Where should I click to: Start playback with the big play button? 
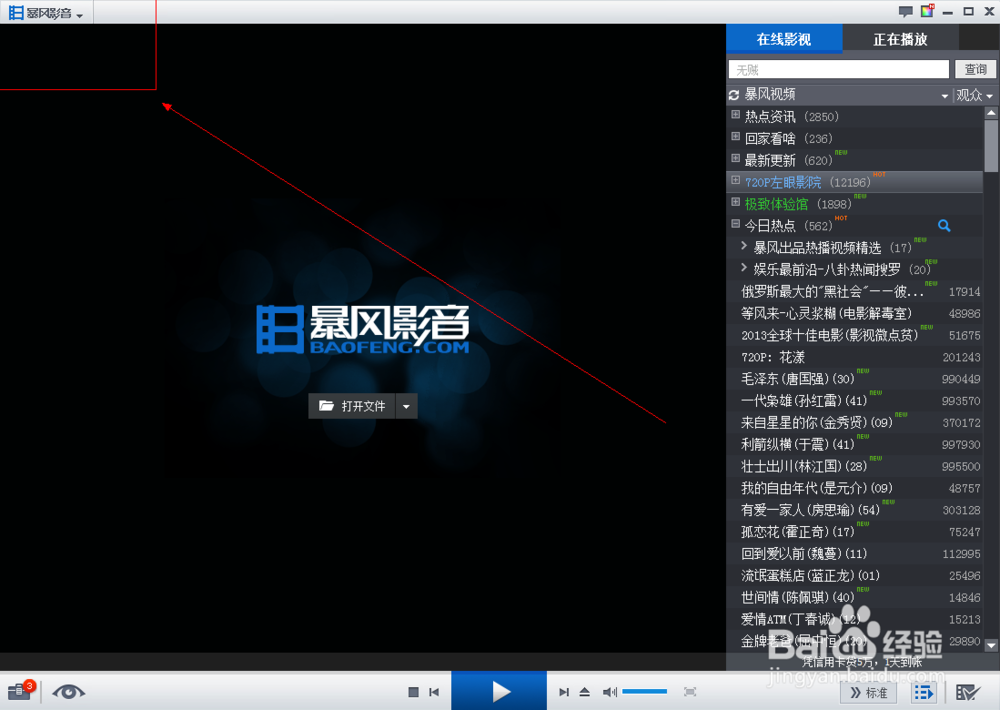[499, 691]
